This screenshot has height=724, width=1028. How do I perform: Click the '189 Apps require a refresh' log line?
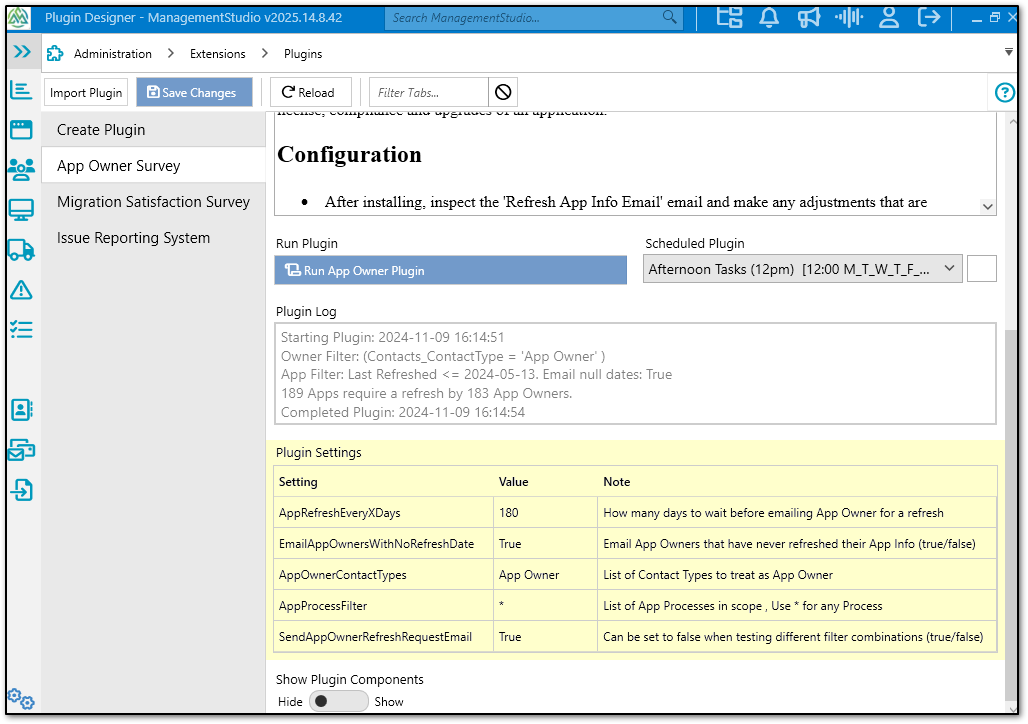(426, 393)
